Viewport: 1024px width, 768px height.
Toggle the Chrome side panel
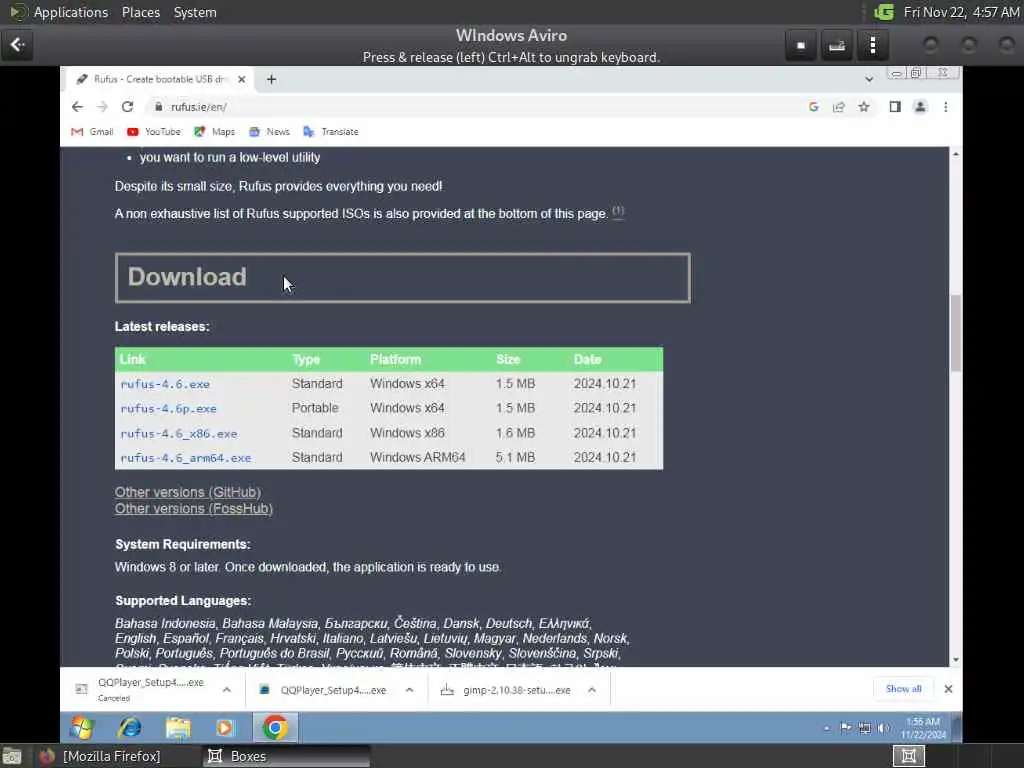click(895, 106)
